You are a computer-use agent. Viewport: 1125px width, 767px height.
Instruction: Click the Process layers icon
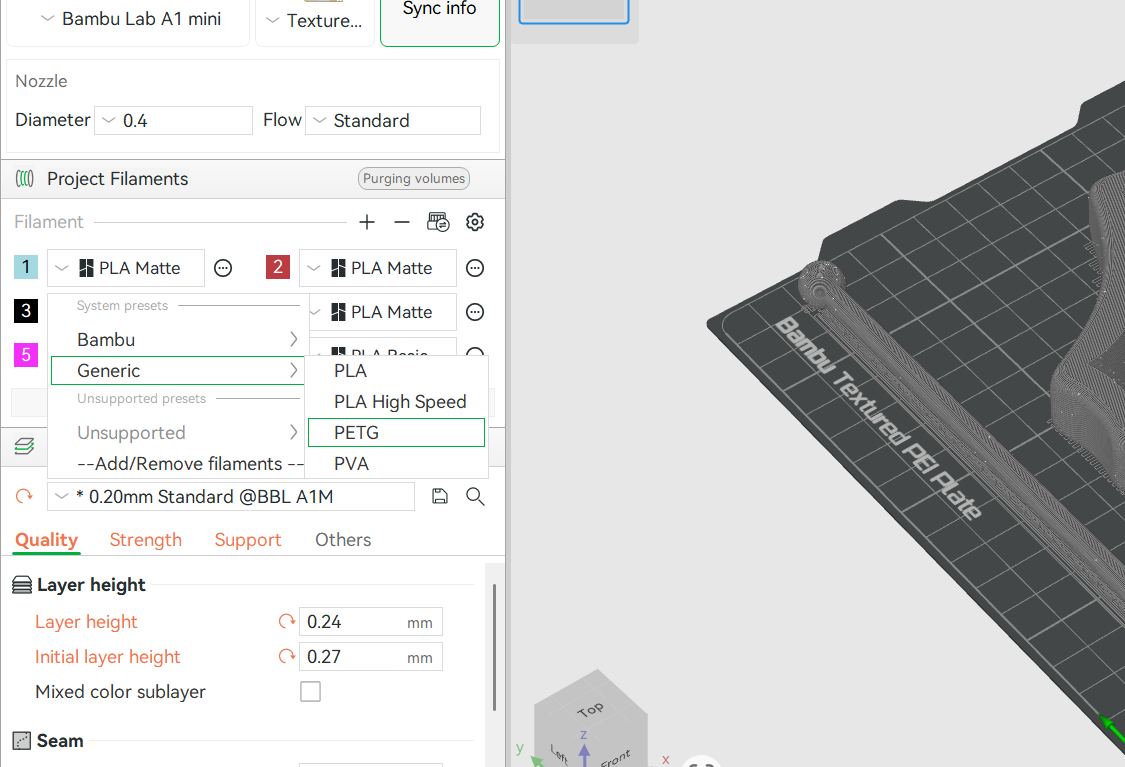coord(24,446)
